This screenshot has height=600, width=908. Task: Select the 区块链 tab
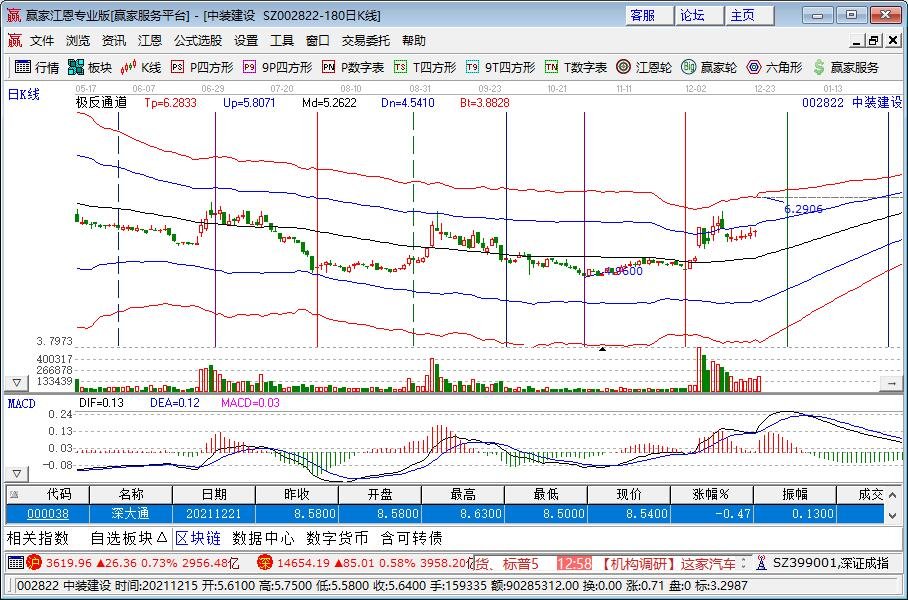(x=198, y=538)
